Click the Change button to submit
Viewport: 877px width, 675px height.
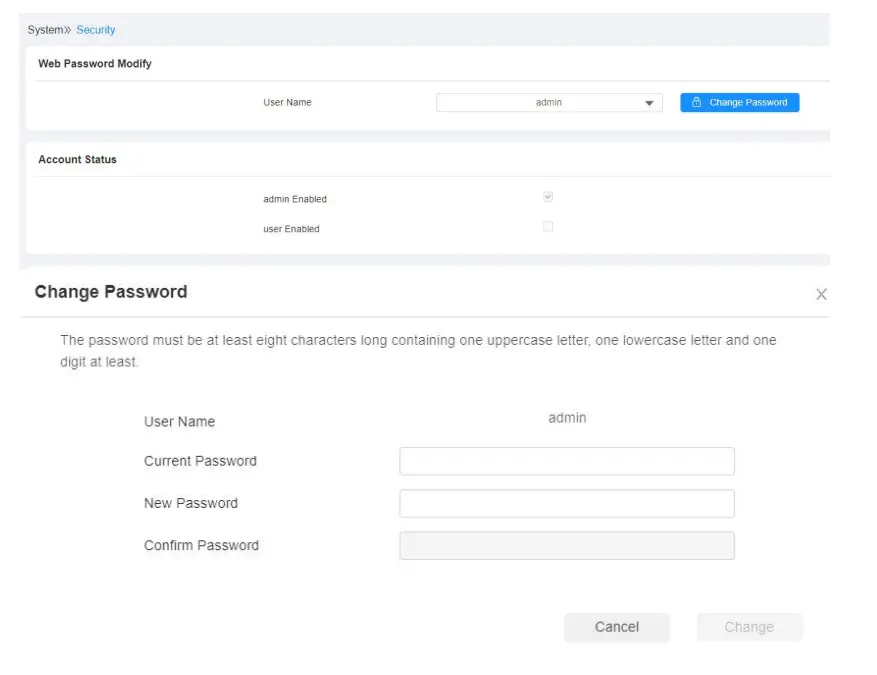(x=749, y=627)
